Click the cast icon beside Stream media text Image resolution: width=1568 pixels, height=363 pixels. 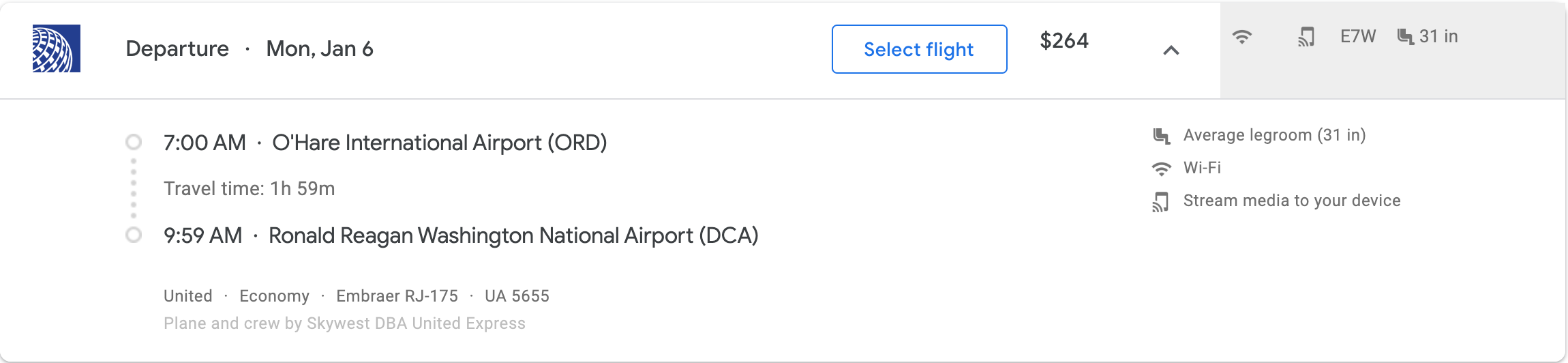1161,202
